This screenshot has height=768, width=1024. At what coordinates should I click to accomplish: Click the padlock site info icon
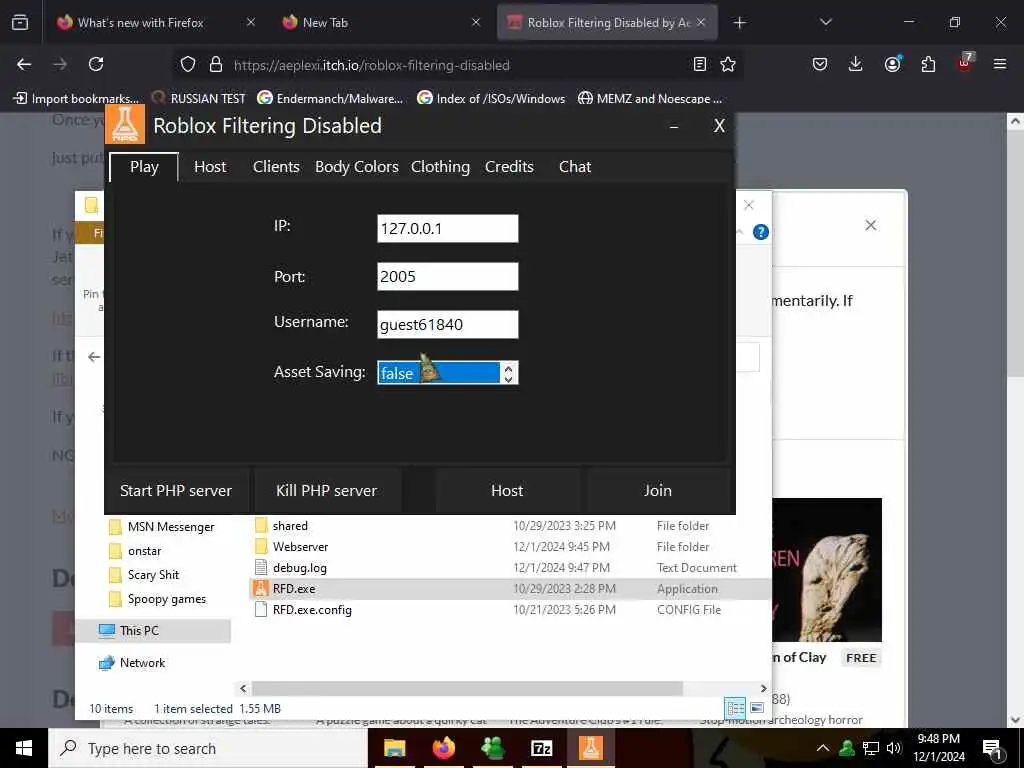coord(216,64)
